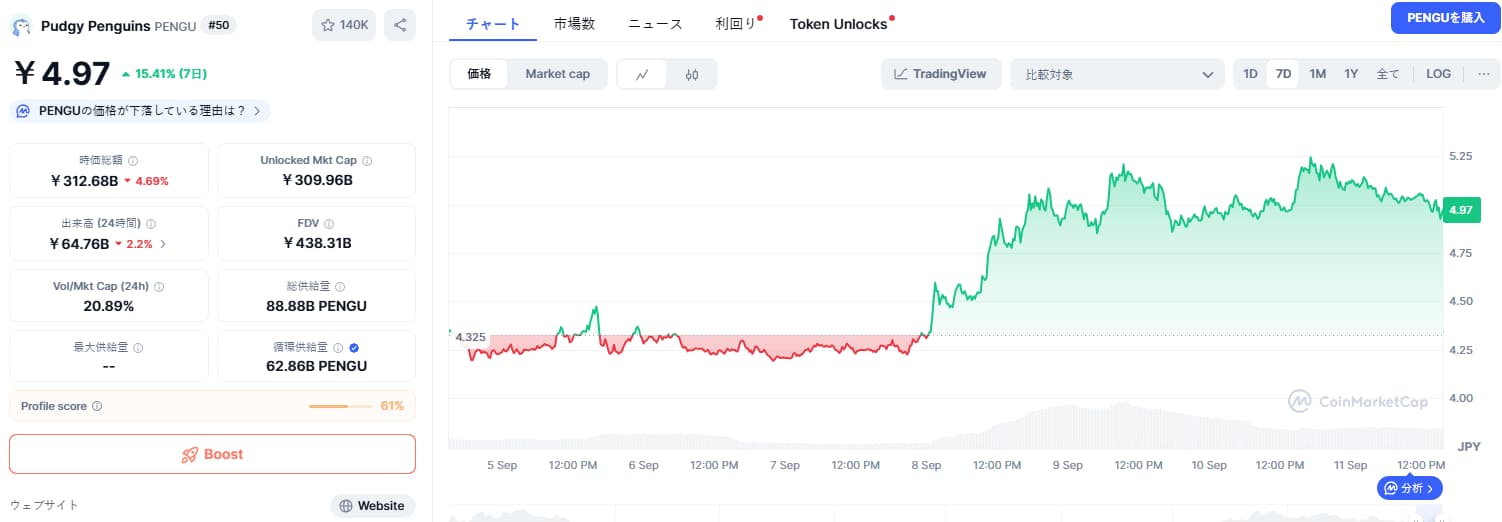
Task: Toggle LOG scale on chart
Action: point(1438,74)
